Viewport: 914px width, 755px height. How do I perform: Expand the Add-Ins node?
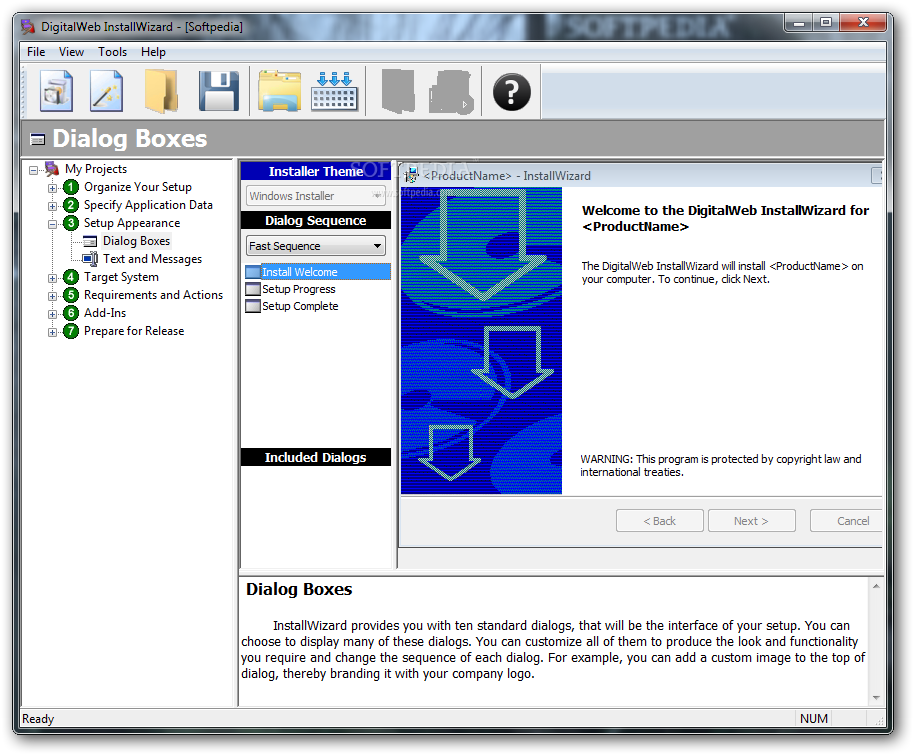52,315
